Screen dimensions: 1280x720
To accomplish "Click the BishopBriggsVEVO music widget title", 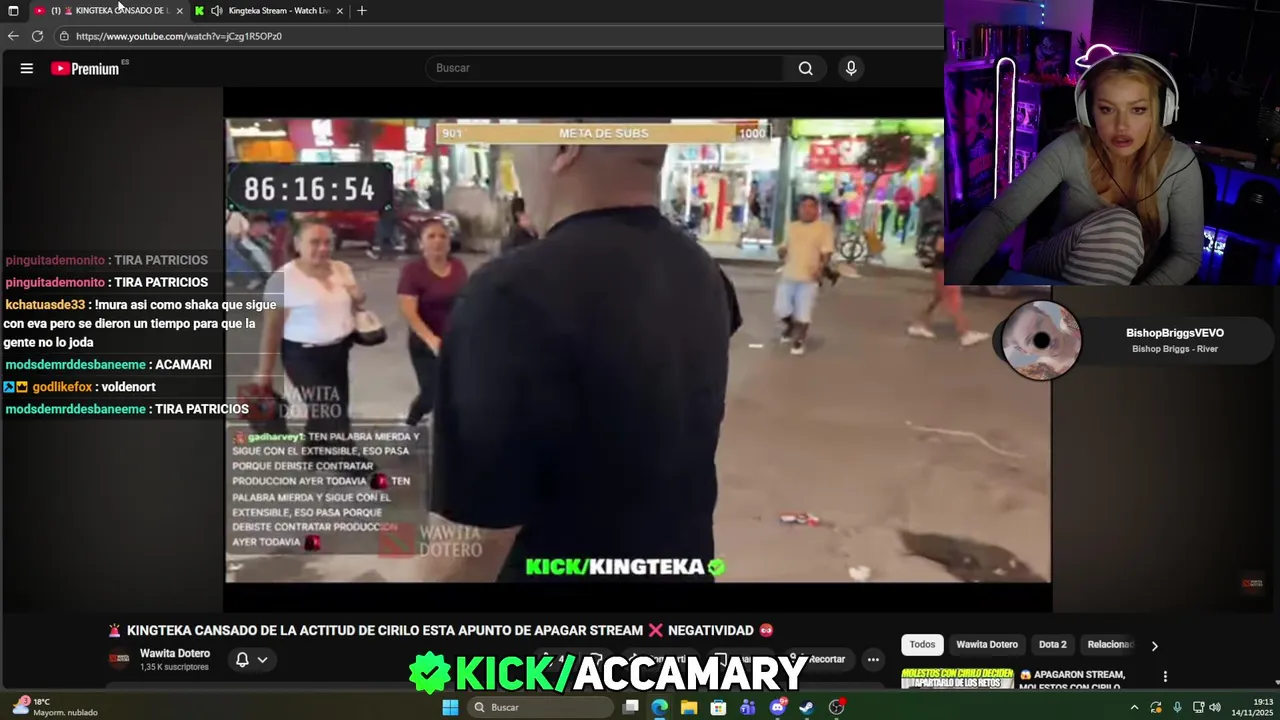I will pos(1175,333).
